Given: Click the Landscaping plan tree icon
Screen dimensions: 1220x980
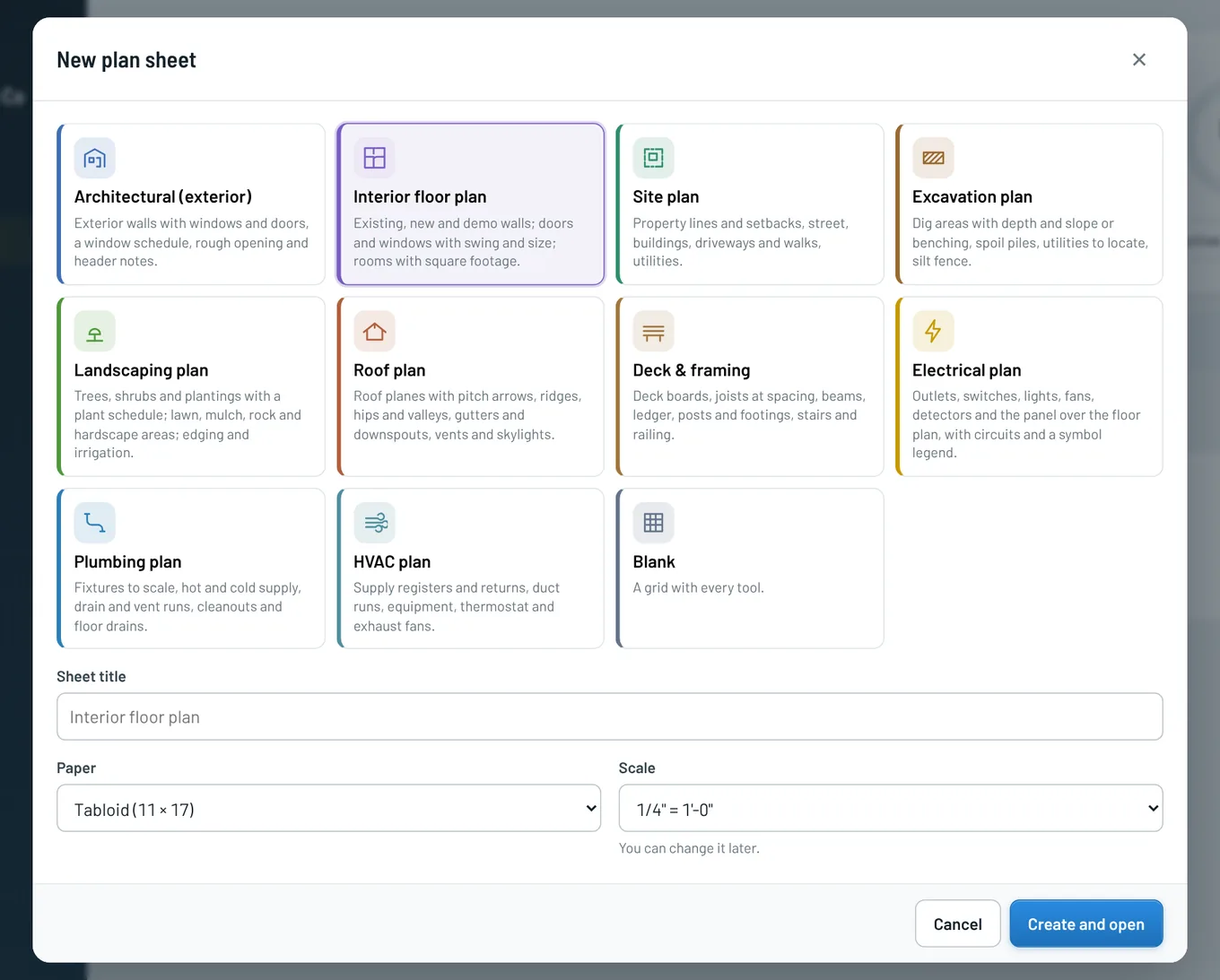Looking at the screenshot, I should point(95,332).
